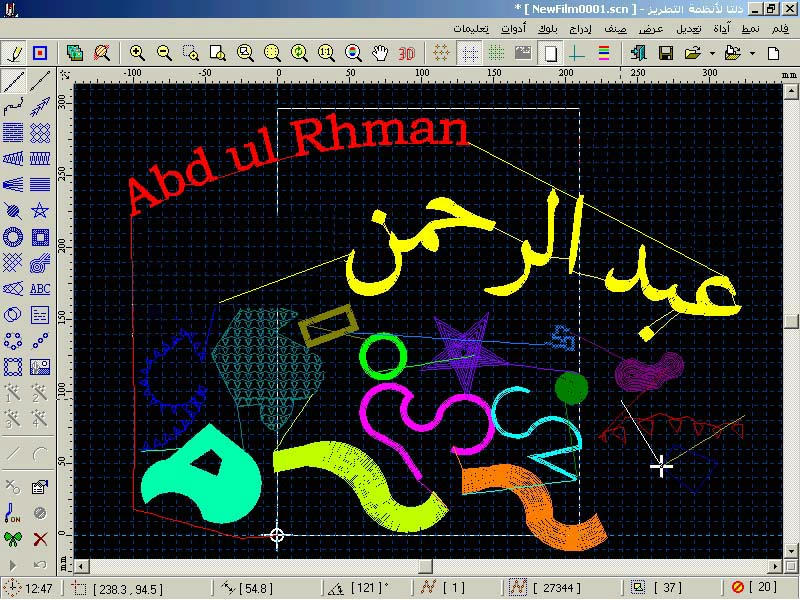Expand the open folder dropdown arrow
Viewport: 800px width, 600px height.
tap(711, 53)
